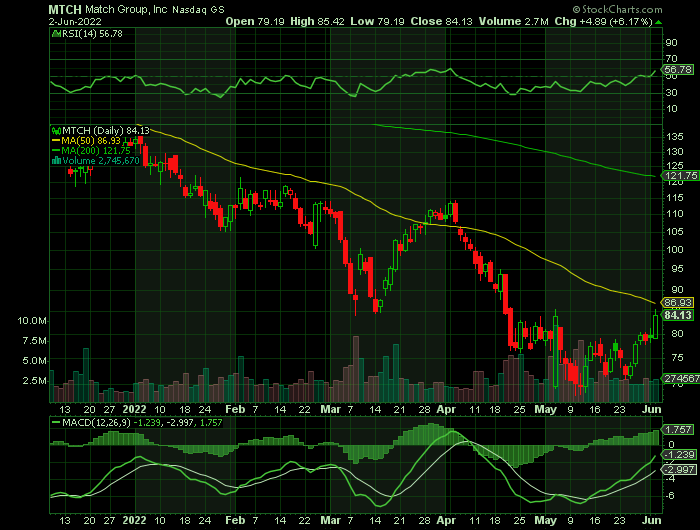The width and height of the screenshot is (700, 530).
Task: Click Apr on the price chart date axis
Action: click(446, 409)
